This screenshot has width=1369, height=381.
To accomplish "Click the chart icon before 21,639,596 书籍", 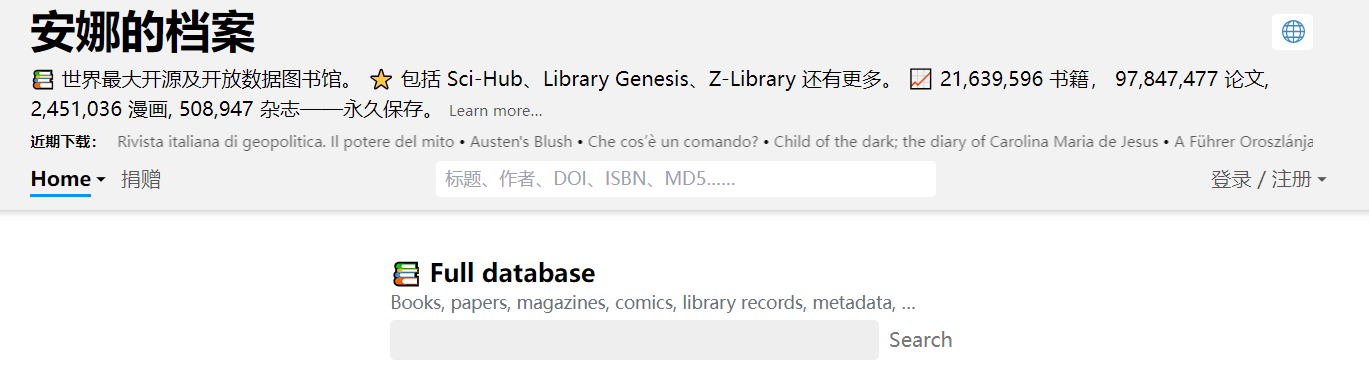I will pos(921,79).
